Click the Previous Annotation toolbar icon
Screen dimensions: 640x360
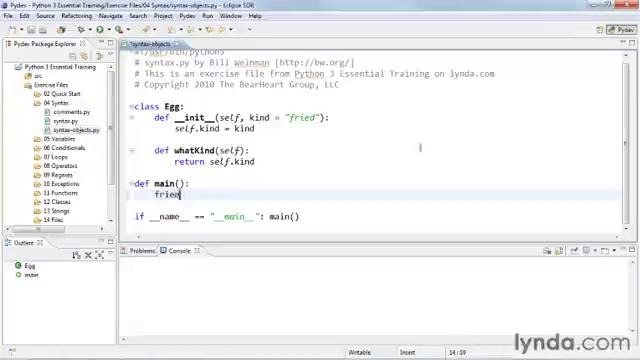point(190,30)
